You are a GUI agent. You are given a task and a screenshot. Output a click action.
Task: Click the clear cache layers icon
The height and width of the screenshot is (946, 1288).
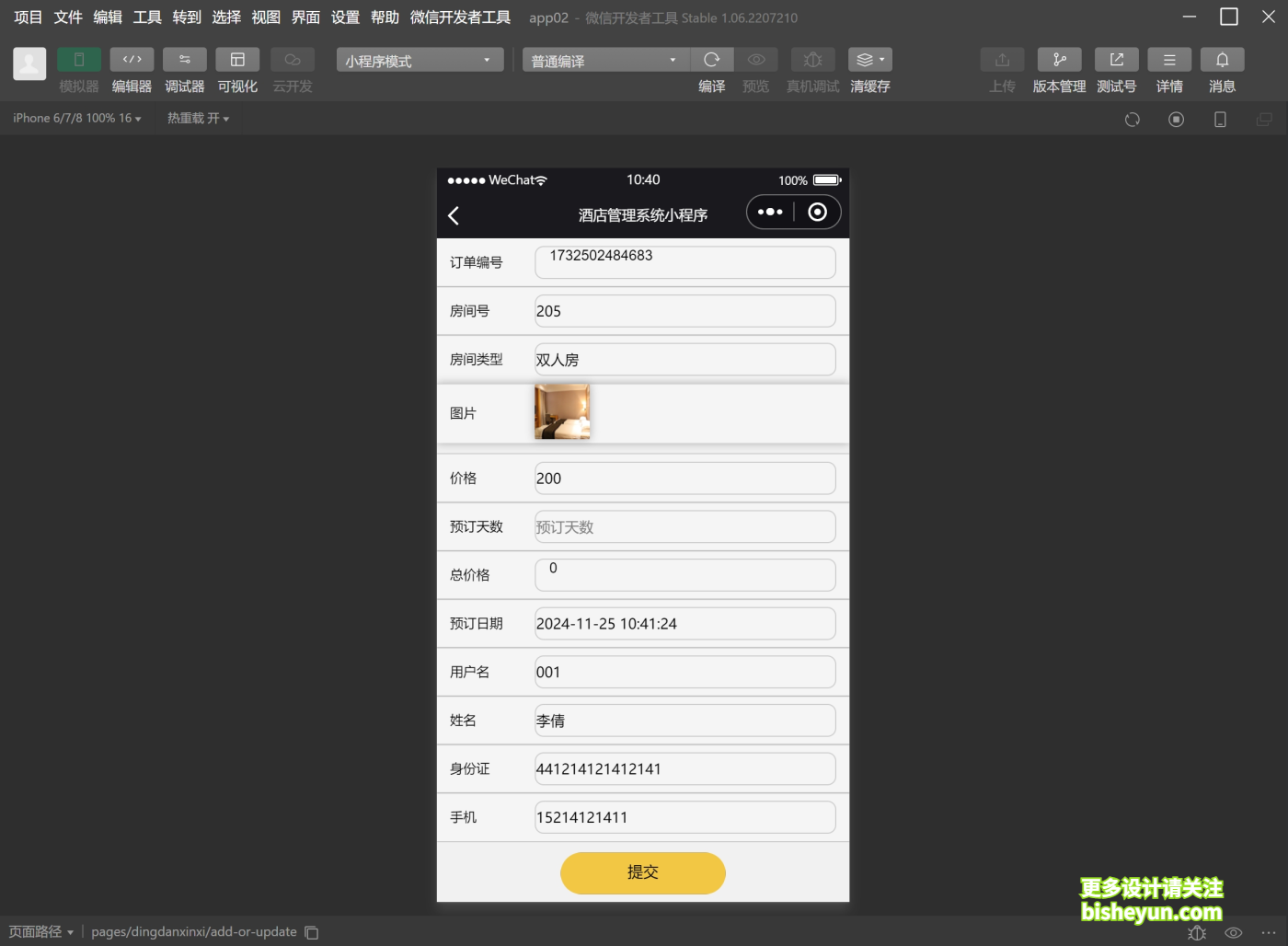869,60
